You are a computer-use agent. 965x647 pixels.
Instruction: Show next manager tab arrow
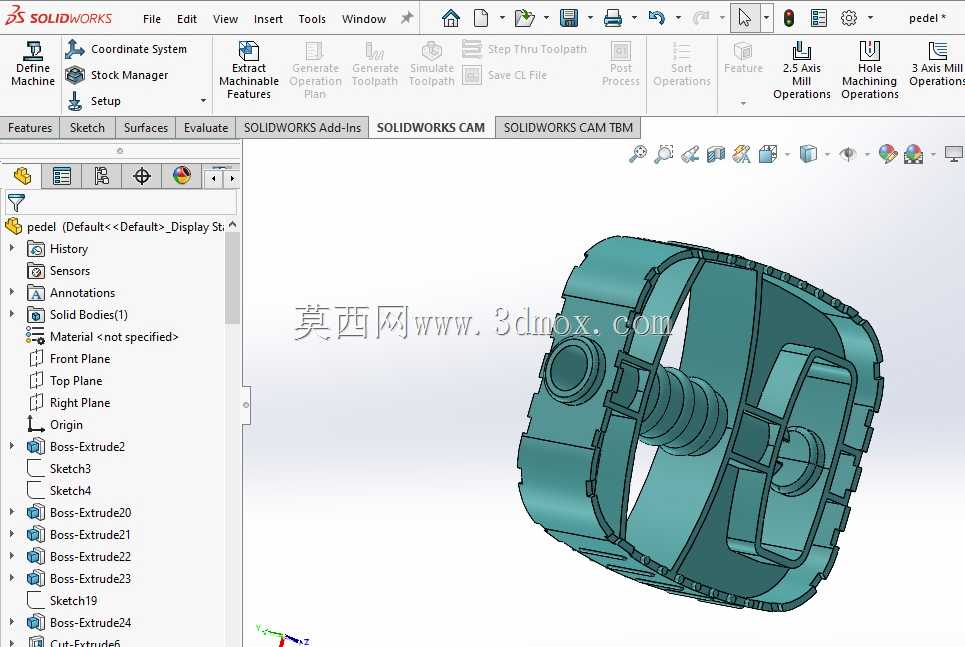pos(232,179)
